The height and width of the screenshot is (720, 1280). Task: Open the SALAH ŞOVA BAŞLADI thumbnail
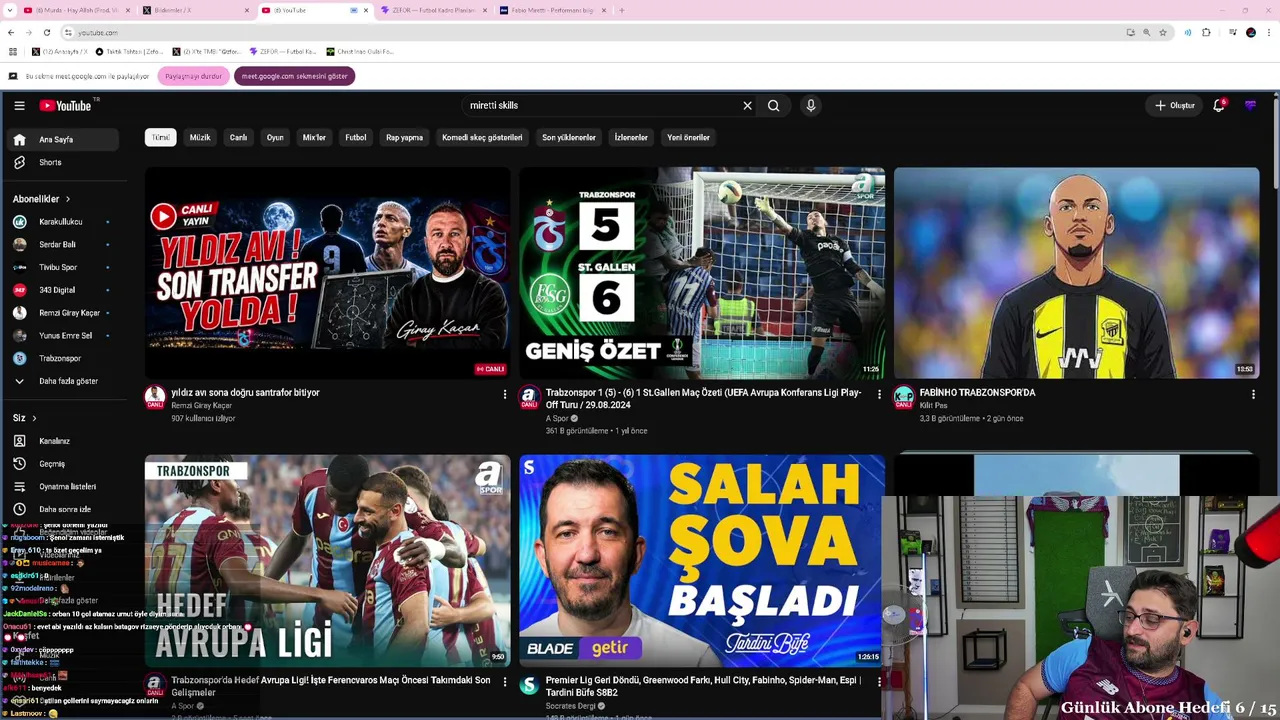(x=702, y=561)
